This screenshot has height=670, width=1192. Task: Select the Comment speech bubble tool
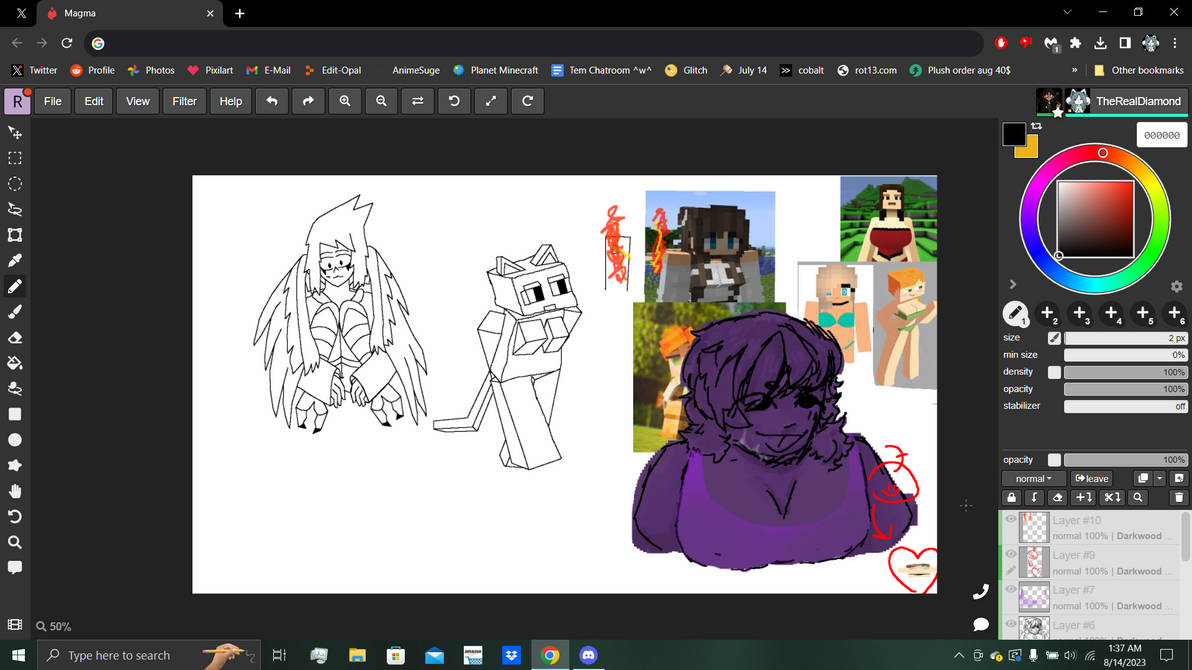[x=14, y=567]
